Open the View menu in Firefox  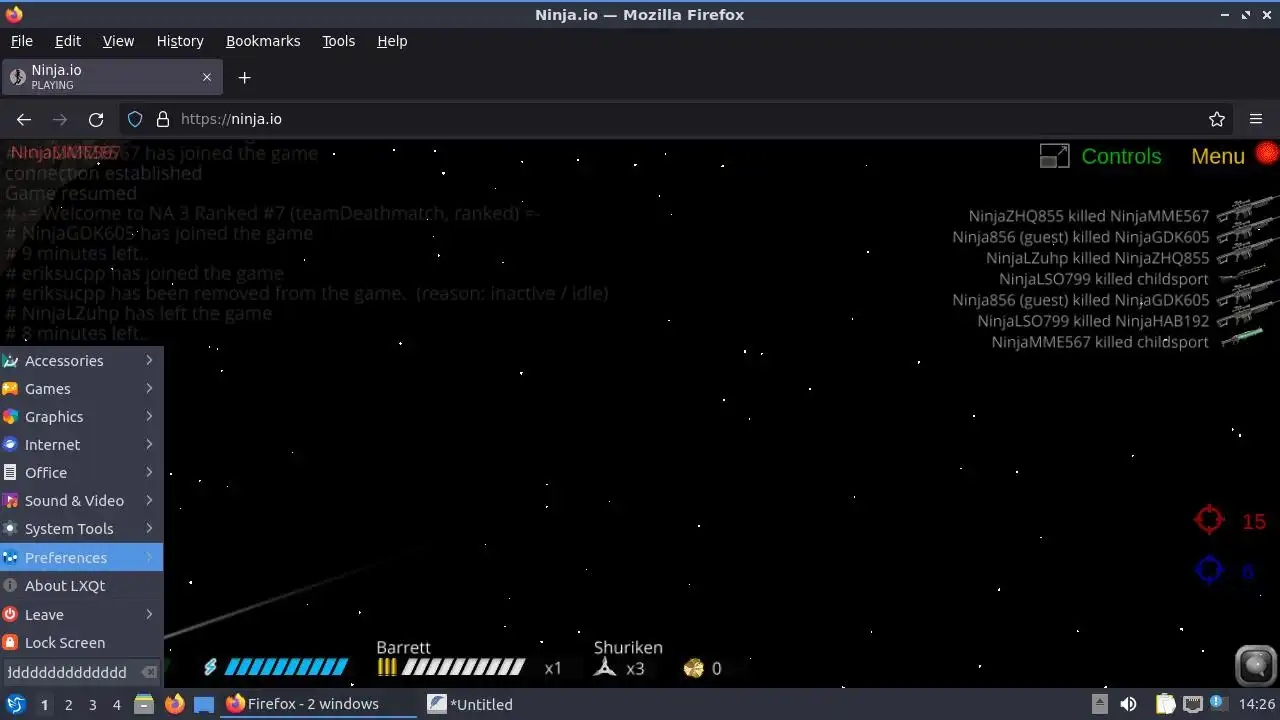(118, 41)
